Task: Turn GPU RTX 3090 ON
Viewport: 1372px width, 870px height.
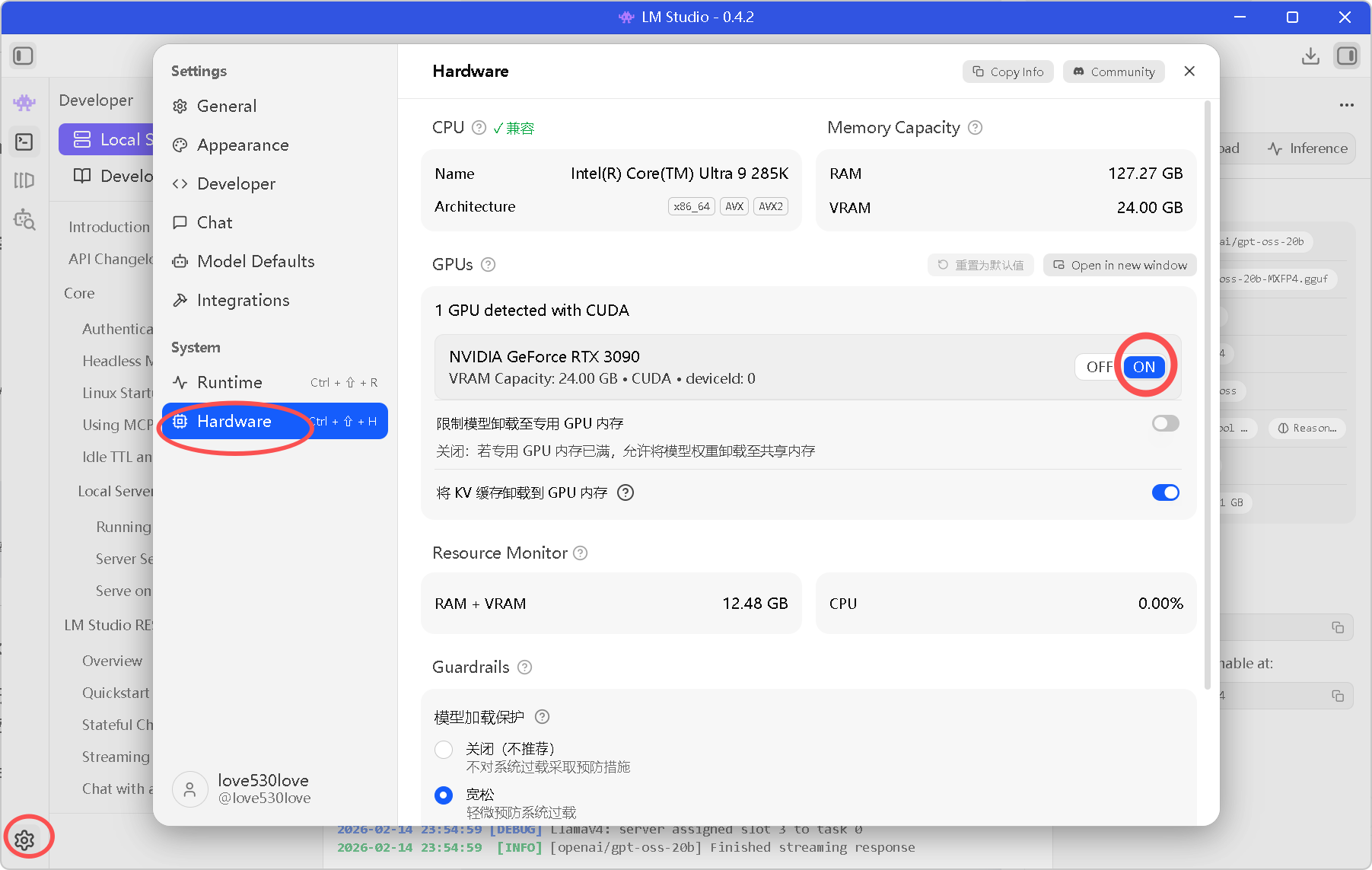Action: [x=1144, y=368]
